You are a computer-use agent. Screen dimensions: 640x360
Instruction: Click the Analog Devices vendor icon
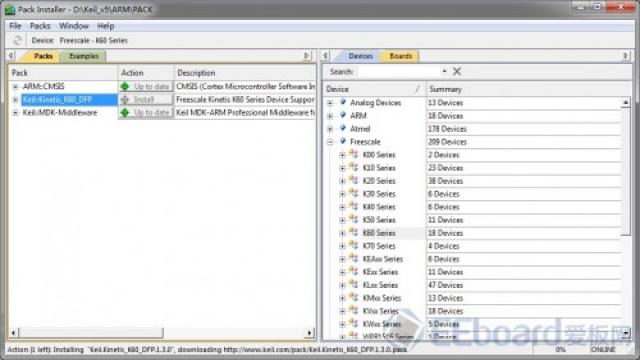tap(343, 102)
